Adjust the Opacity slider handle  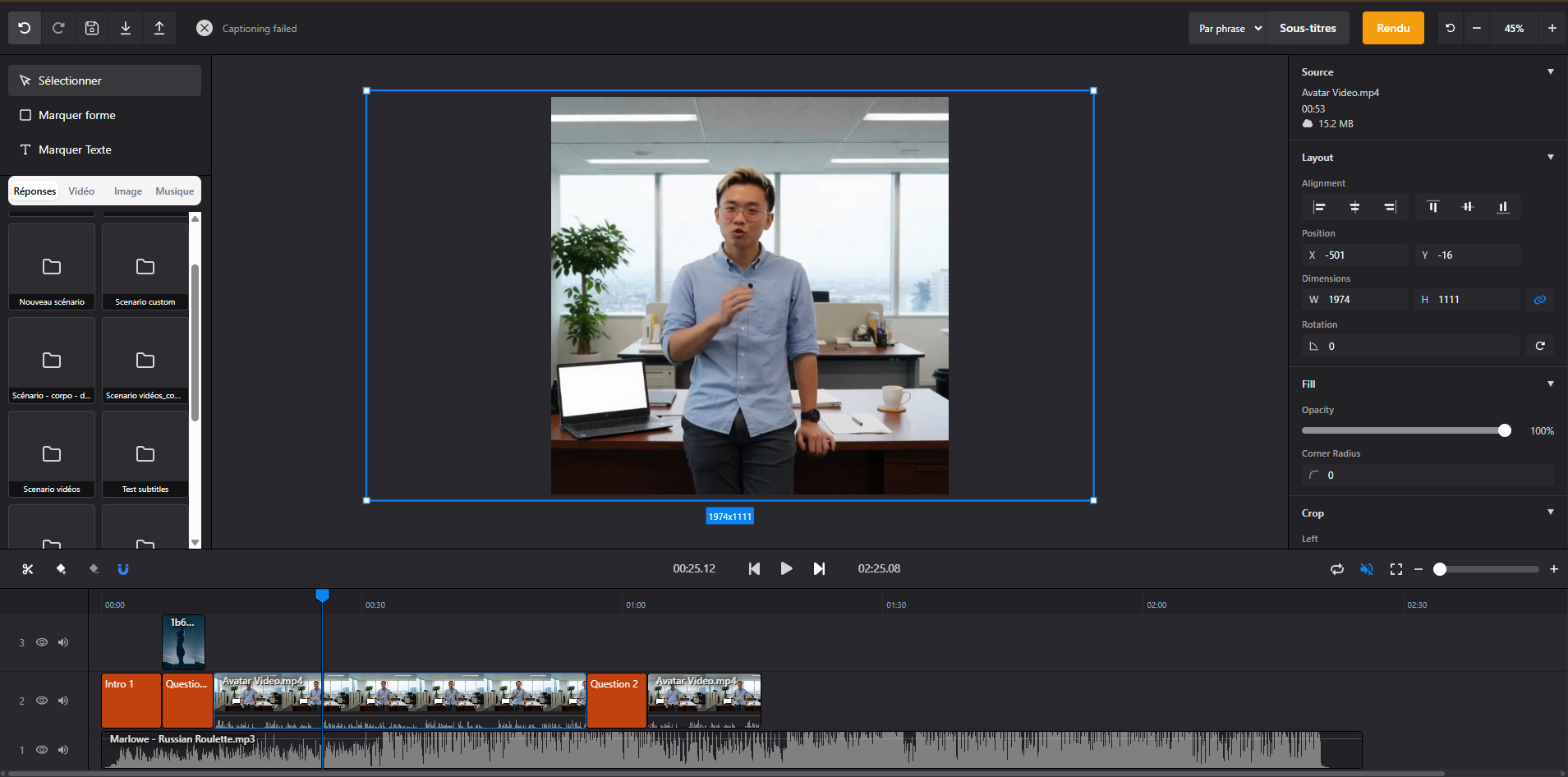click(x=1505, y=430)
